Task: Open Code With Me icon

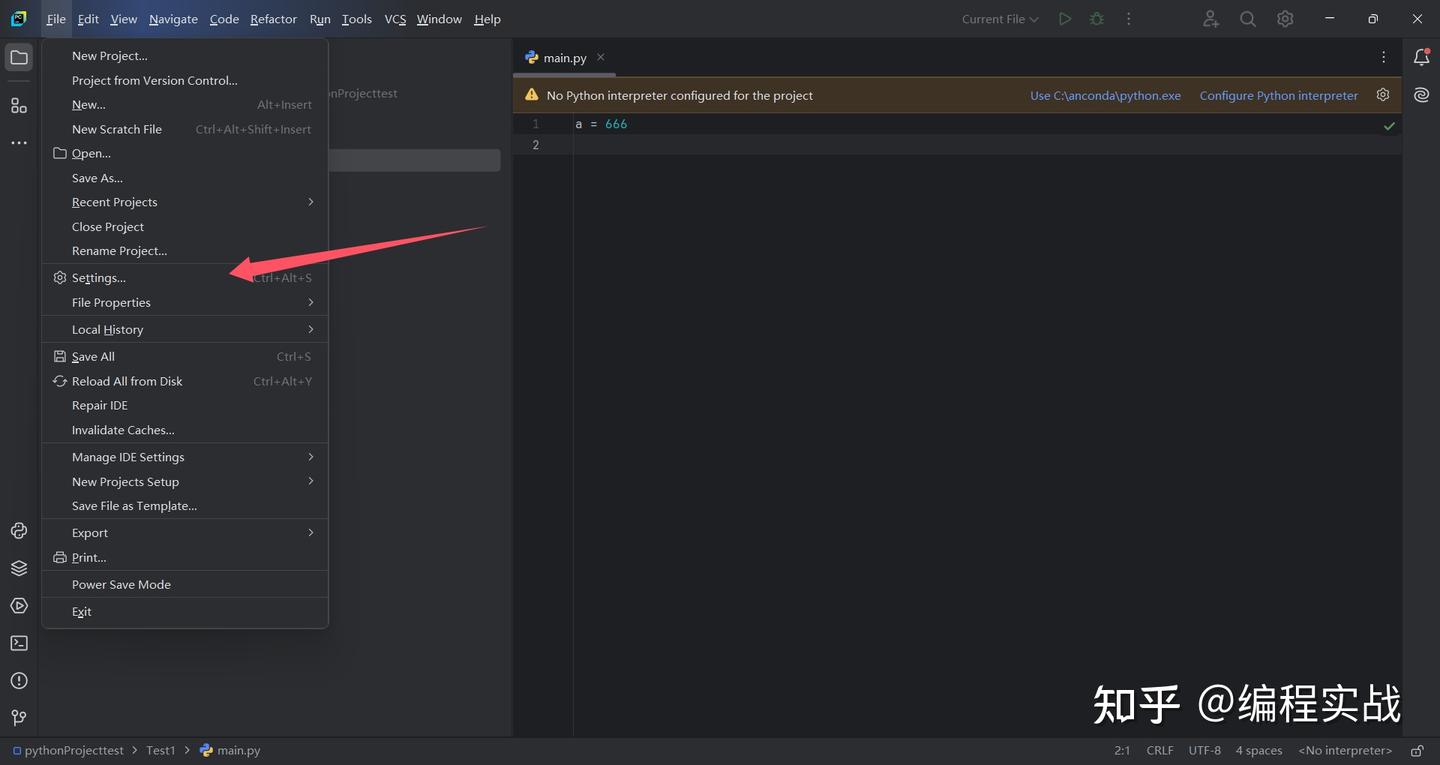Action: point(1211,19)
